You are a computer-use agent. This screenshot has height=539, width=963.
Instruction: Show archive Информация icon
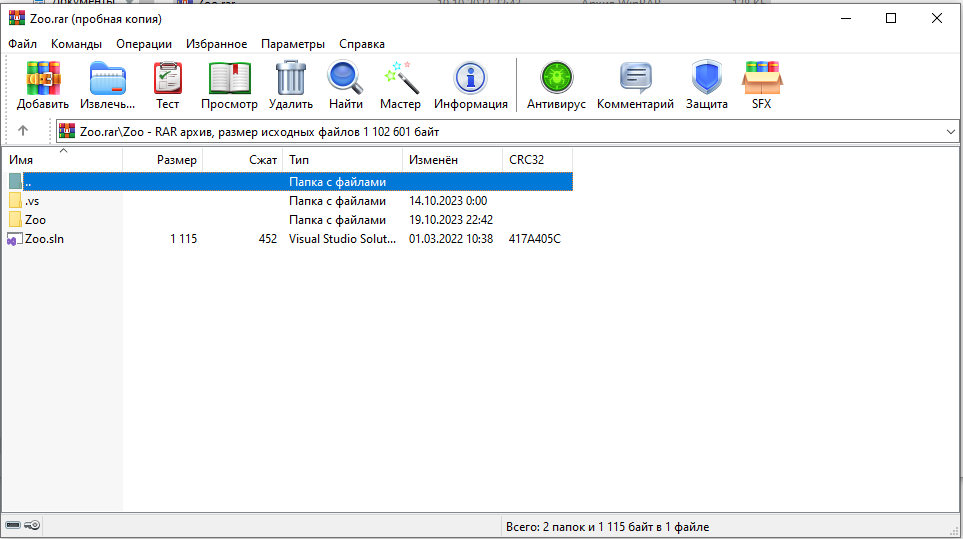tap(470, 78)
